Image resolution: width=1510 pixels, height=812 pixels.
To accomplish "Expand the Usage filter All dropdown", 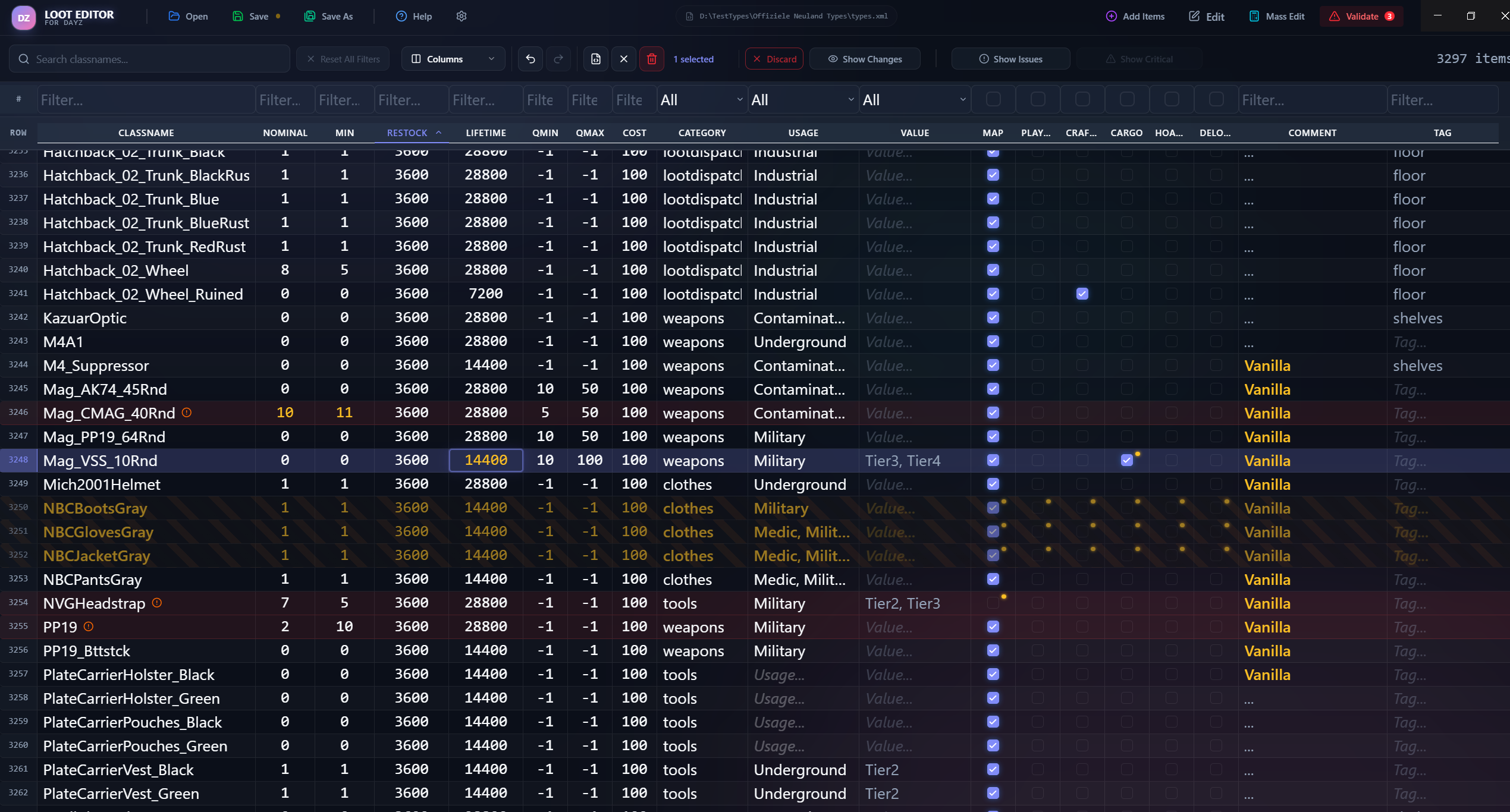I will click(x=802, y=100).
